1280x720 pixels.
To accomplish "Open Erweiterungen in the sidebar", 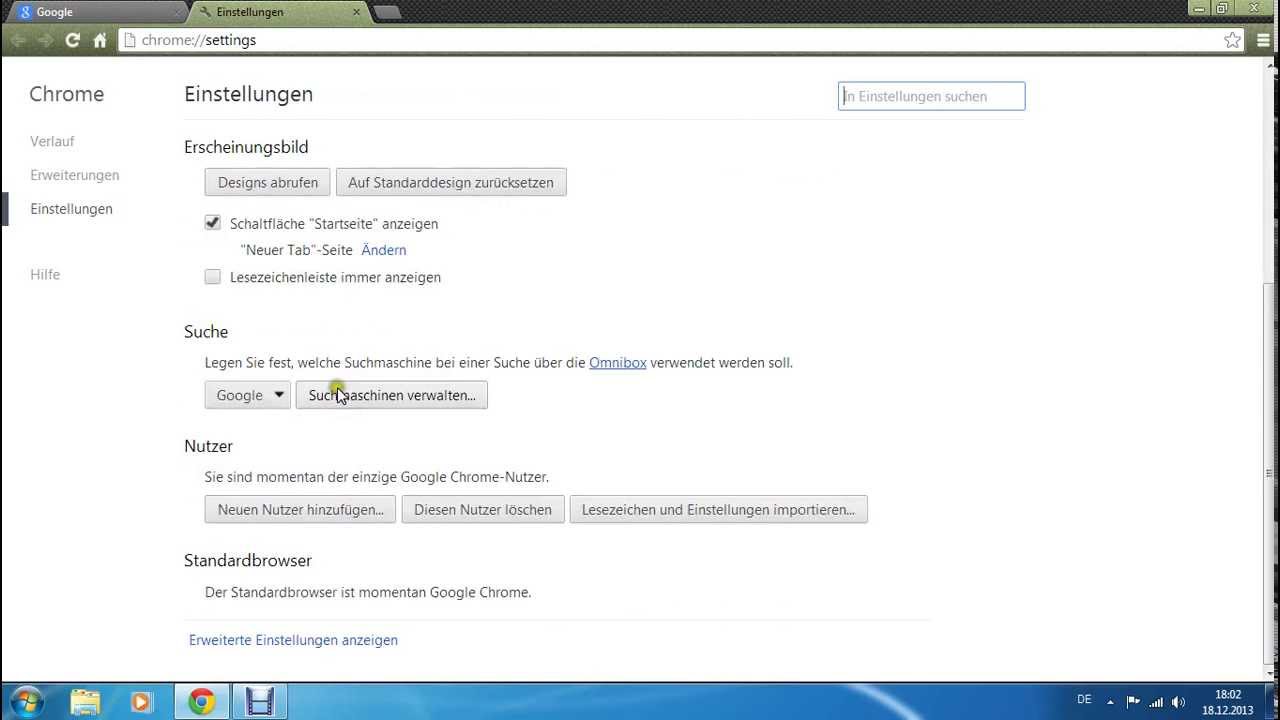I will click(75, 175).
